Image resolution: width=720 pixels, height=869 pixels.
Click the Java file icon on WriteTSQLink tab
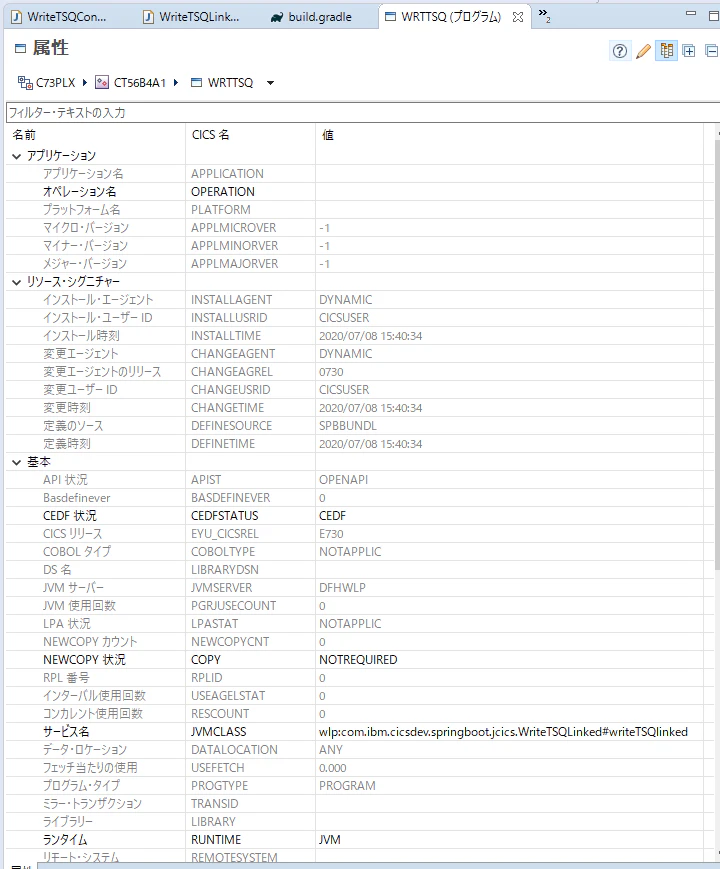tap(149, 17)
